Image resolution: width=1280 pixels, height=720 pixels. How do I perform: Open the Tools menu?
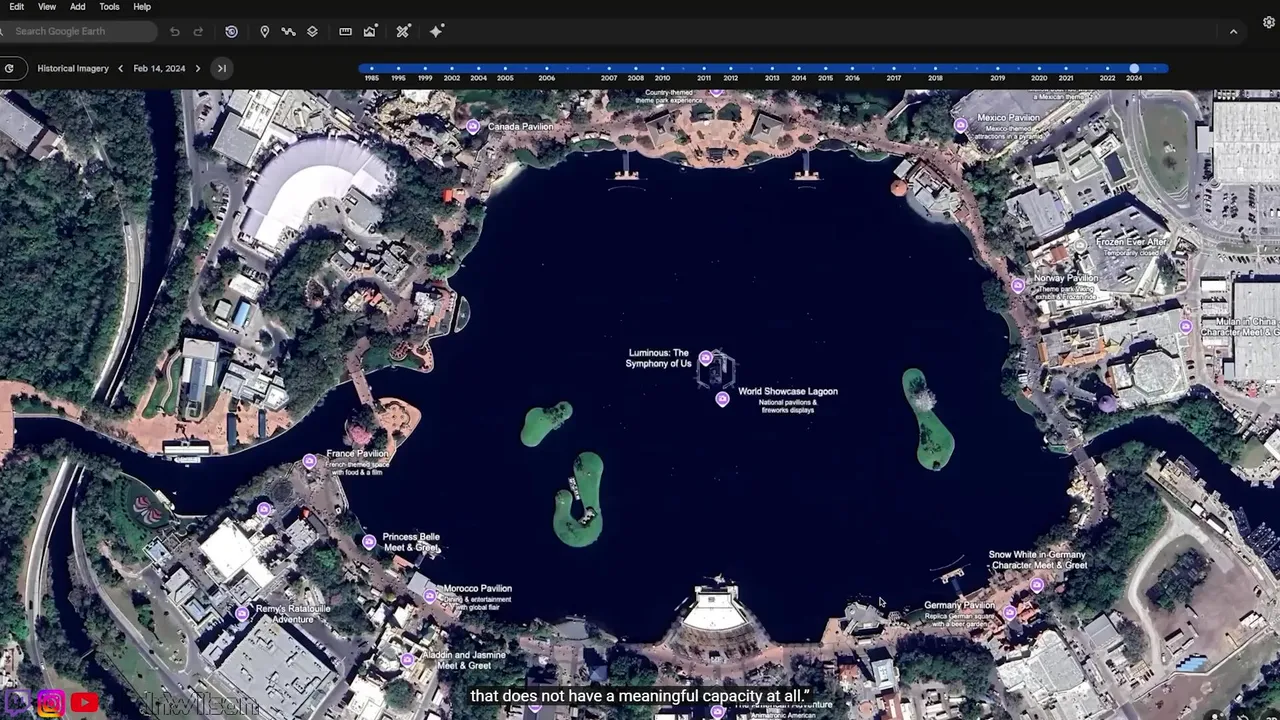click(110, 7)
